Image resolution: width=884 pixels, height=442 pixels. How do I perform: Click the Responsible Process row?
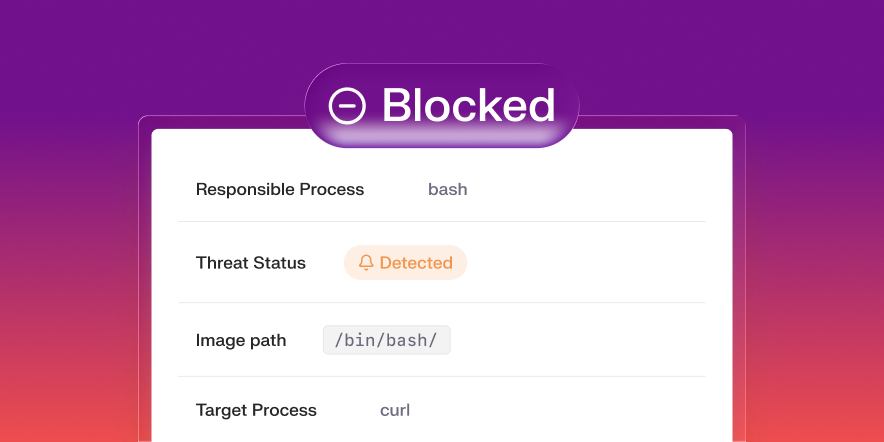click(441, 189)
